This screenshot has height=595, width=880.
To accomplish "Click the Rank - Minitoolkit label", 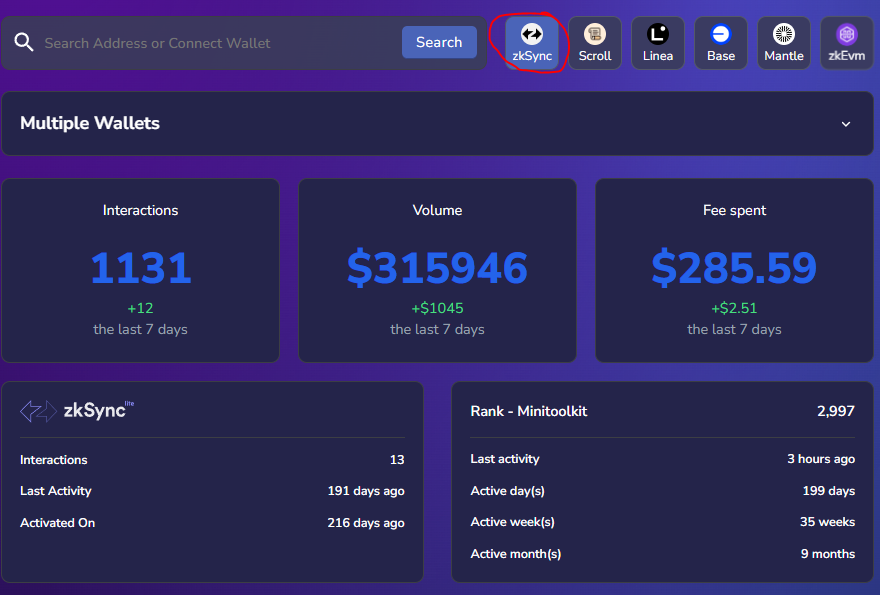I will [x=529, y=411].
